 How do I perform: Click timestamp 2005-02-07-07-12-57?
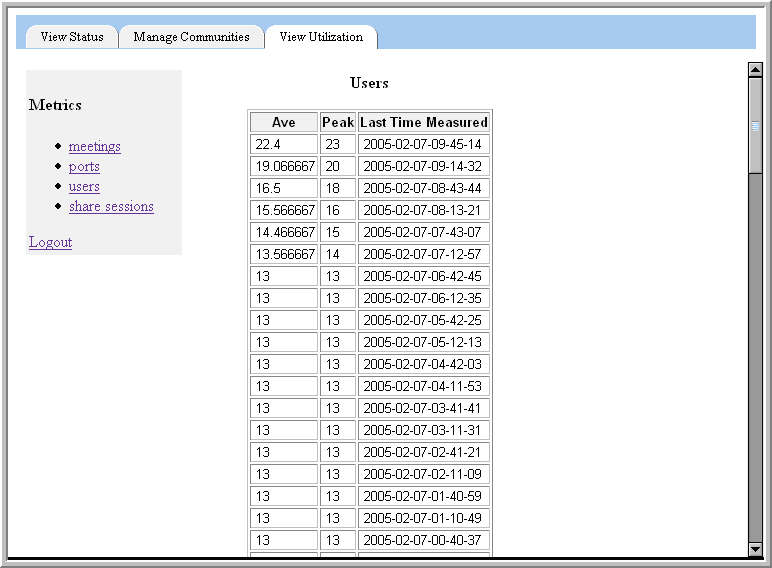[424, 254]
